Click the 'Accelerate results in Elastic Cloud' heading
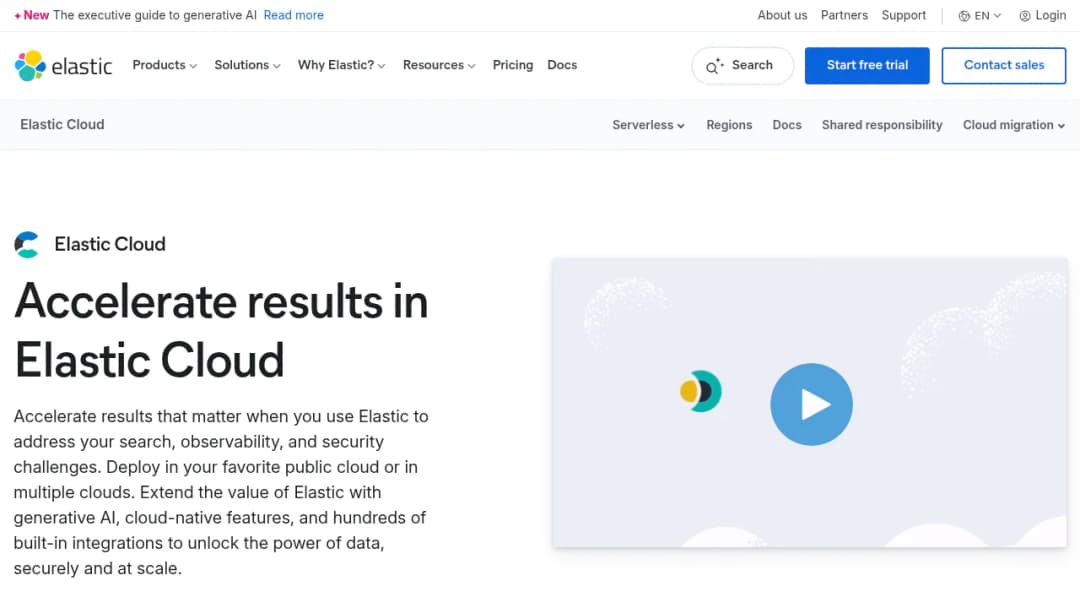 pos(221,331)
